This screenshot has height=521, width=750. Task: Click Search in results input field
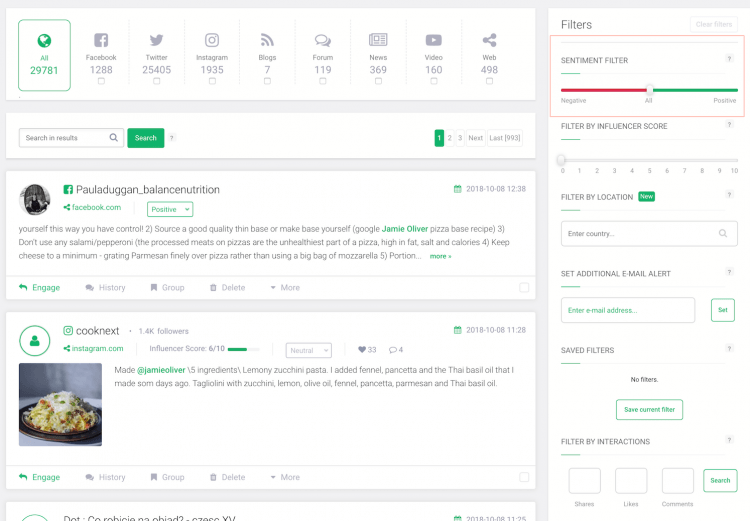(71, 138)
